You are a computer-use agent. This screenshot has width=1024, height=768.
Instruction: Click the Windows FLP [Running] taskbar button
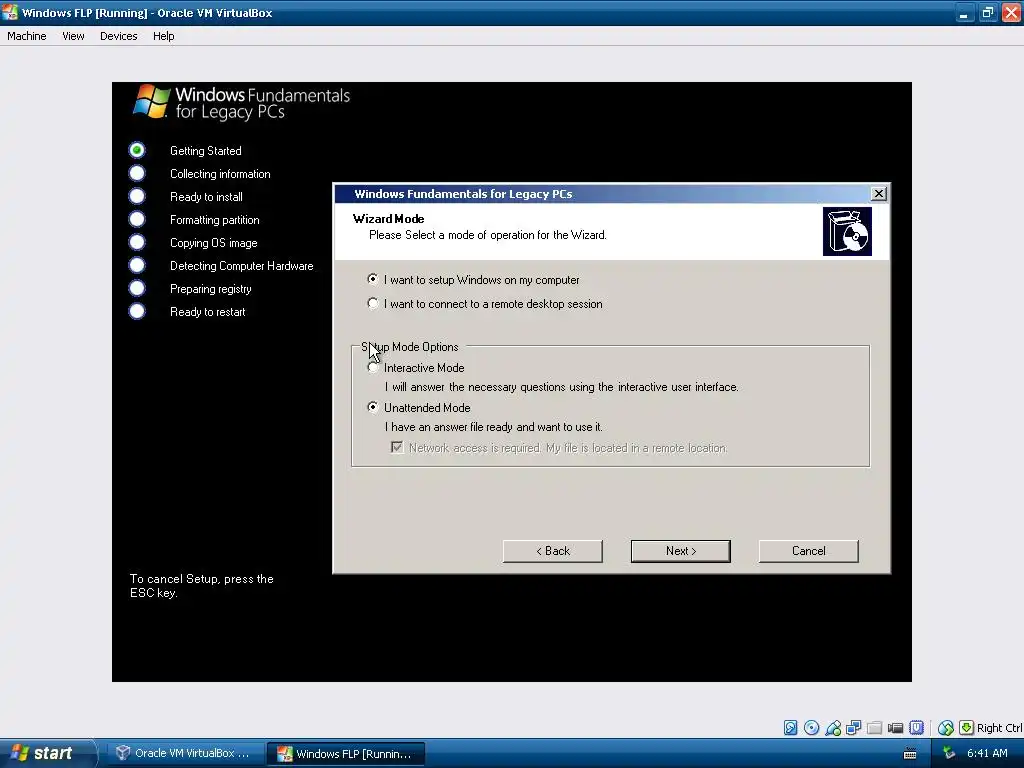pyautogui.click(x=347, y=754)
